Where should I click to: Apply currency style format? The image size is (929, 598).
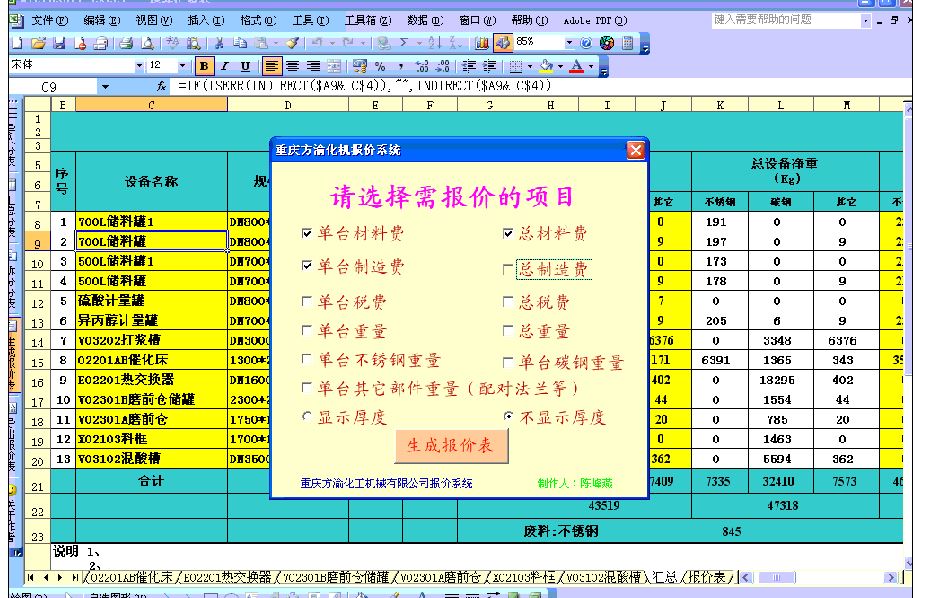pos(360,66)
